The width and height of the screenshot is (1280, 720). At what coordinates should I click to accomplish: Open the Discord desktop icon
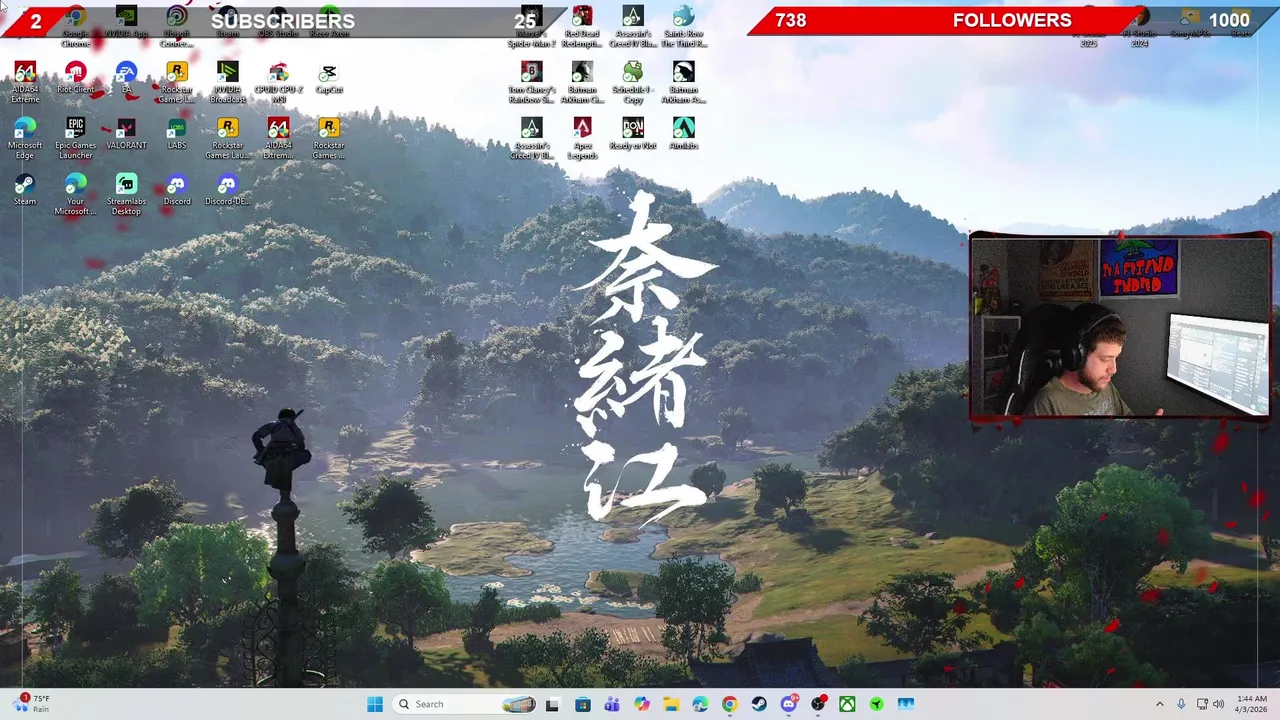(177, 190)
